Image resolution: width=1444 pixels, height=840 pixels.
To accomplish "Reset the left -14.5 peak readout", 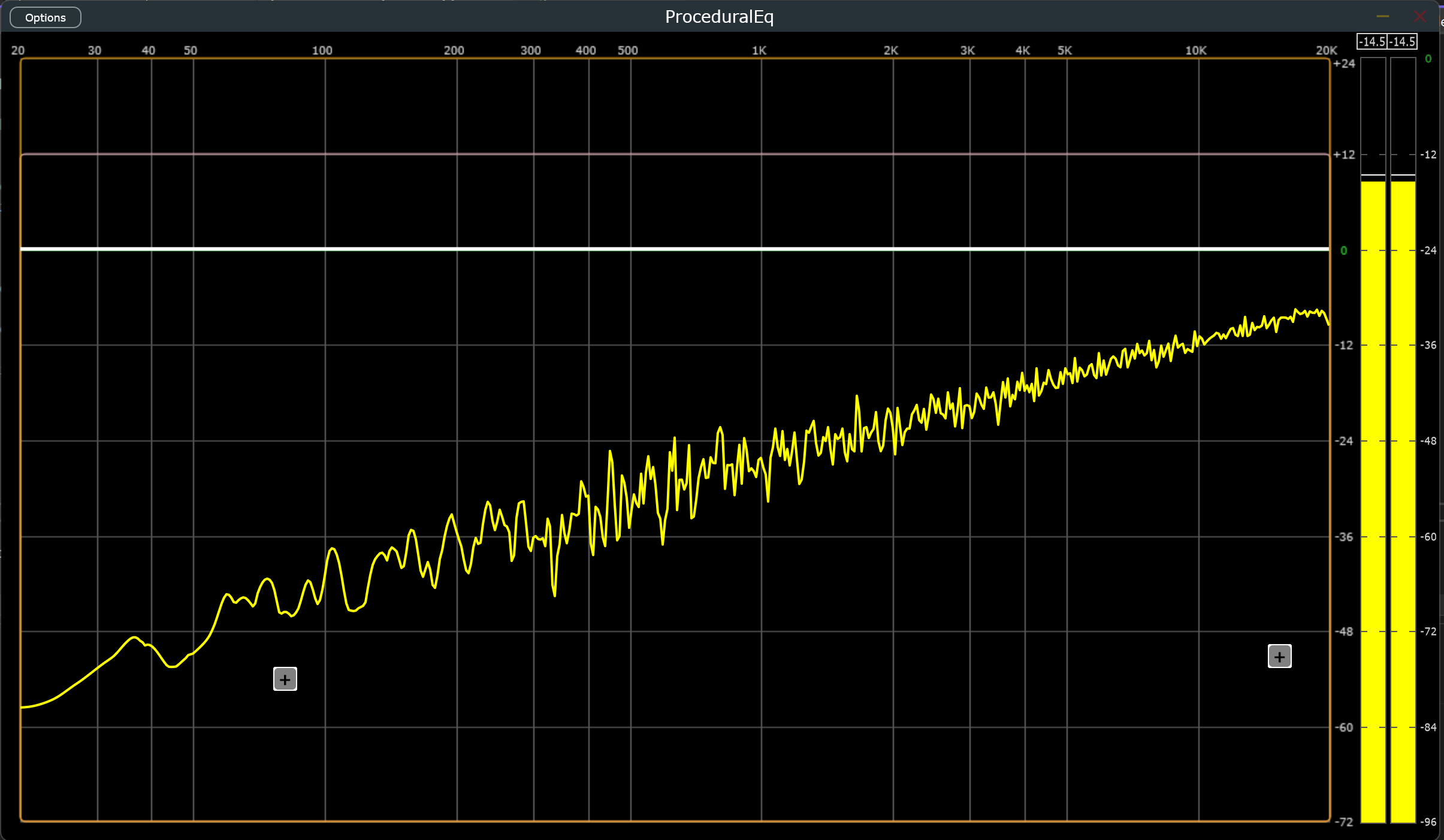I will tap(1372, 41).
